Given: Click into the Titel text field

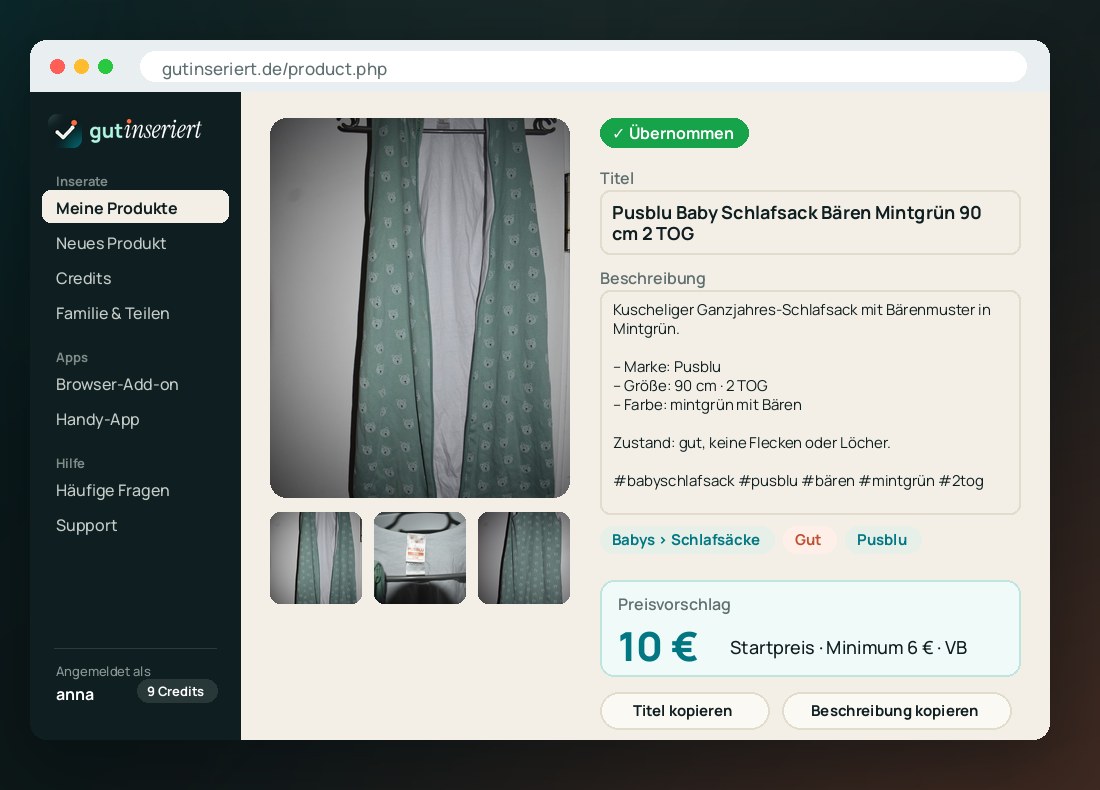Looking at the screenshot, I should point(810,223).
